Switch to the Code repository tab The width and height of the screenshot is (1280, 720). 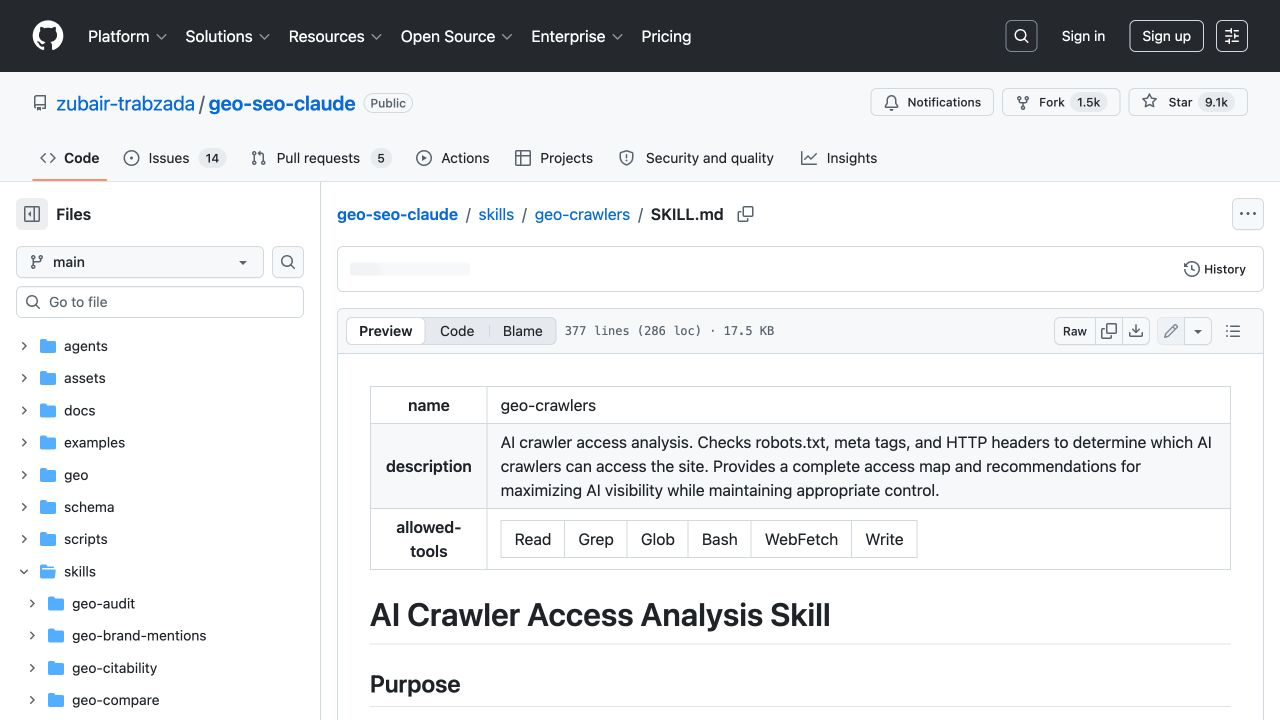69,158
